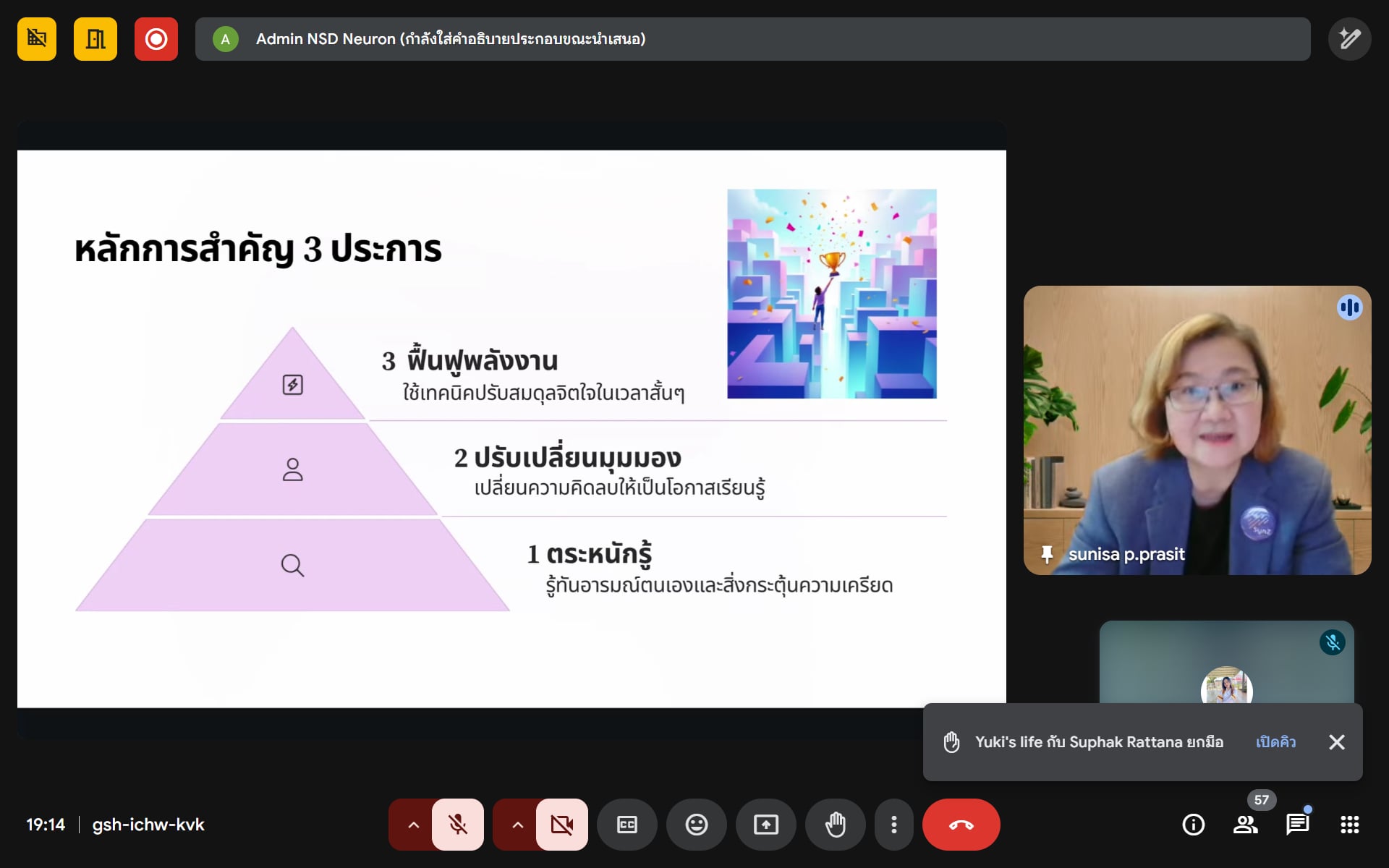Click the lightning icon in pyramid top
The height and width of the screenshot is (868, 1389).
tap(293, 385)
